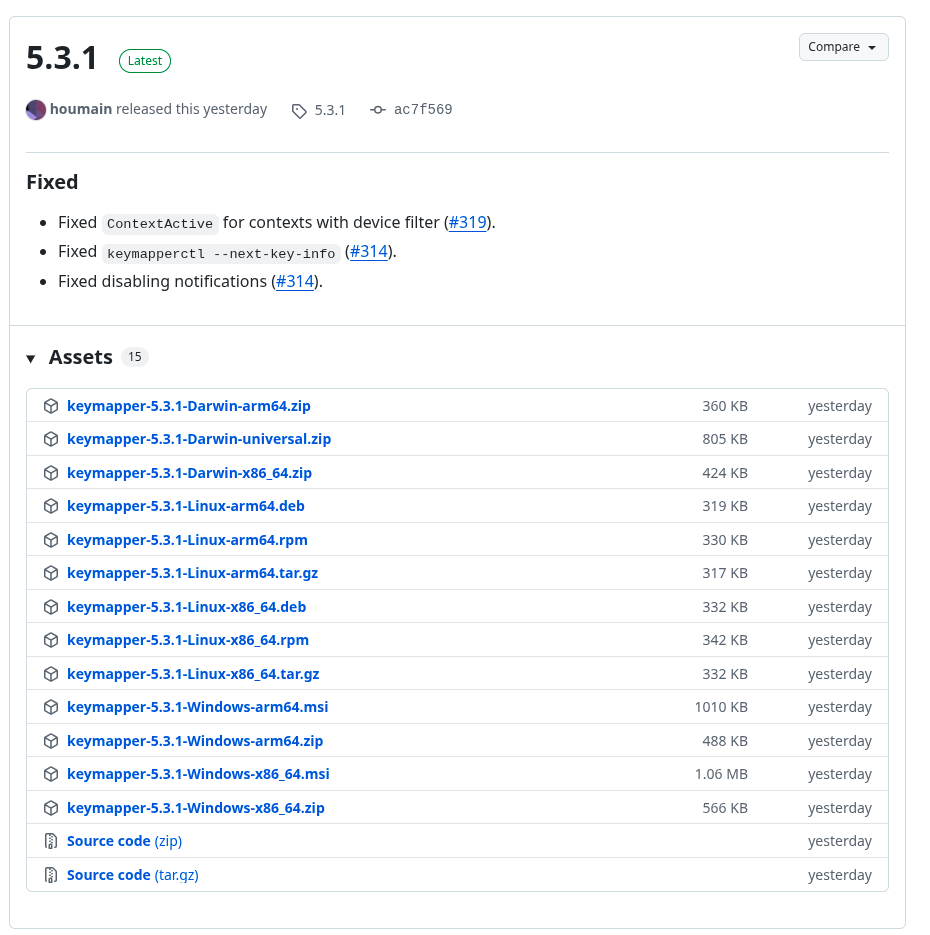
Task: Open #314 link next to keymapperctl fix
Action: point(368,252)
